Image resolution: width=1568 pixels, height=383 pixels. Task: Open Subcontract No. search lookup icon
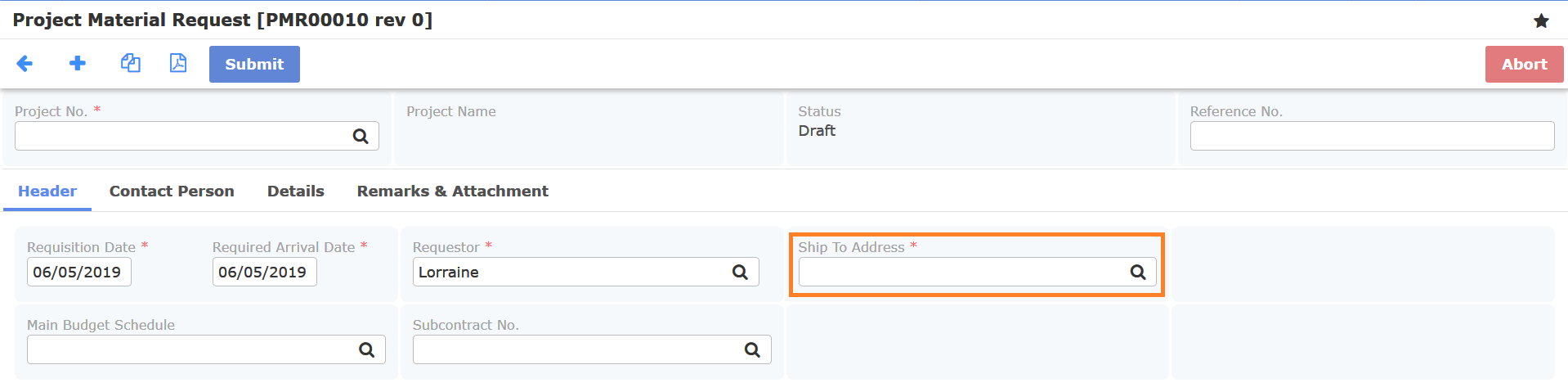click(x=752, y=350)
